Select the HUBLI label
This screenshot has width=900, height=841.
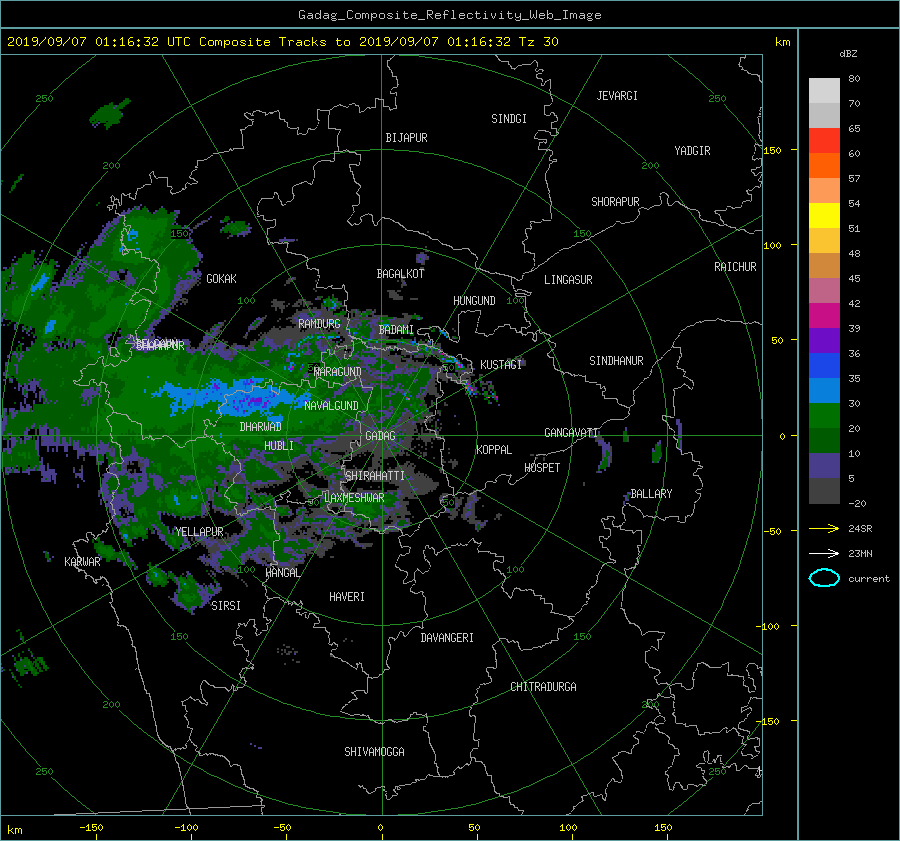pos(279,446)
